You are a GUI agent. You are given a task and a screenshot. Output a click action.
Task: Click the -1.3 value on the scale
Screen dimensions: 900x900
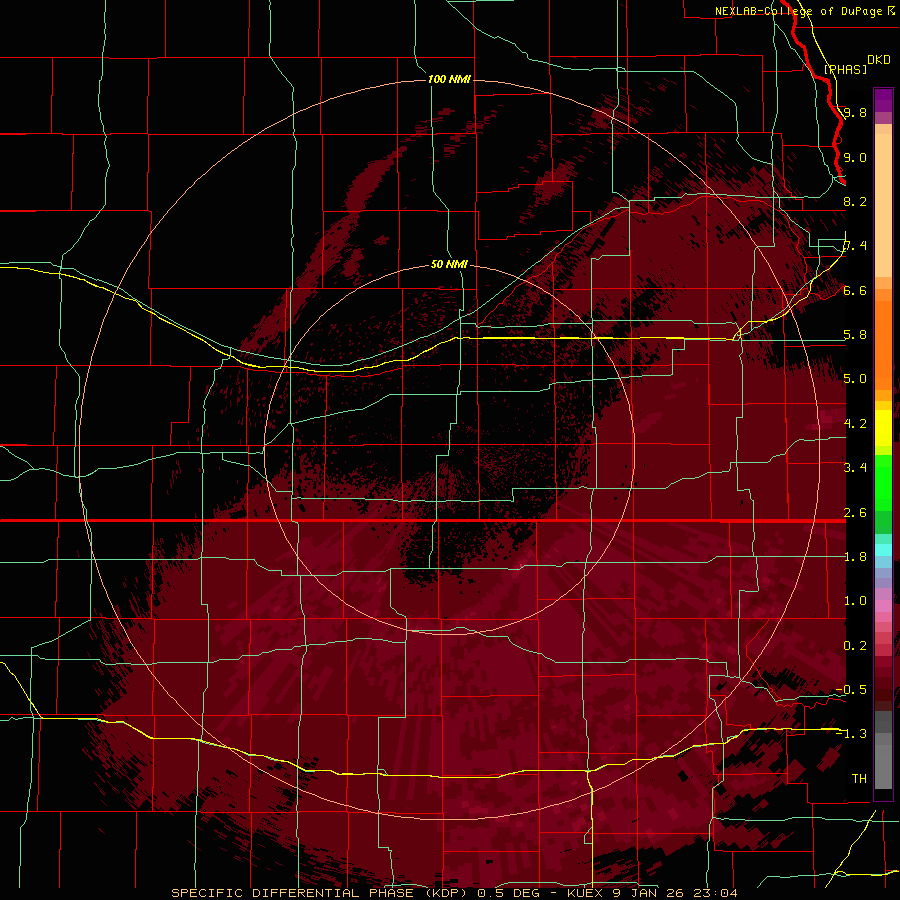[x=851, y=734]
